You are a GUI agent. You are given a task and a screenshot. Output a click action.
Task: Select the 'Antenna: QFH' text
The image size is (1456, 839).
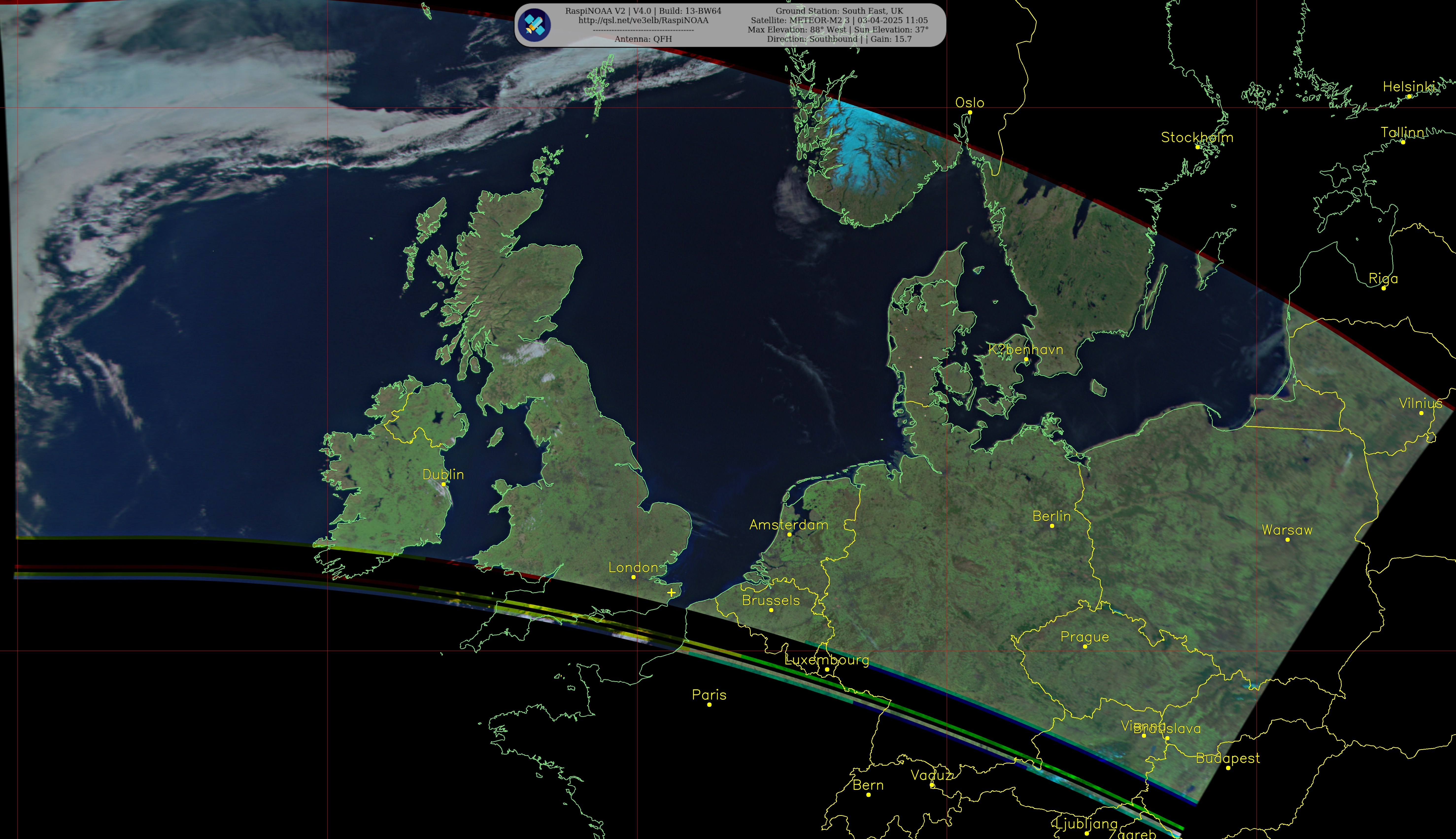(x=643, y=39)
